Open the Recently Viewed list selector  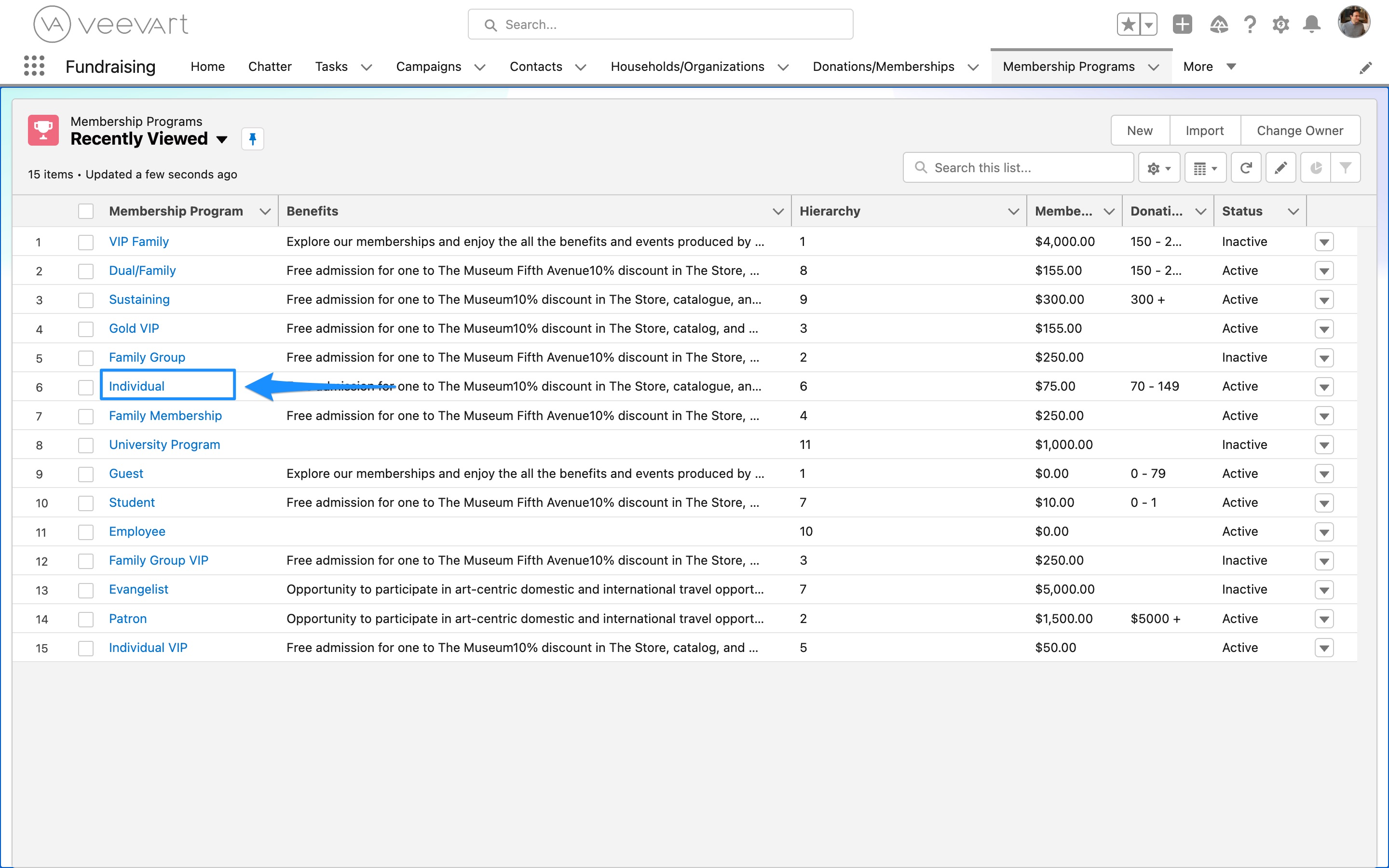tap(223, 139)
